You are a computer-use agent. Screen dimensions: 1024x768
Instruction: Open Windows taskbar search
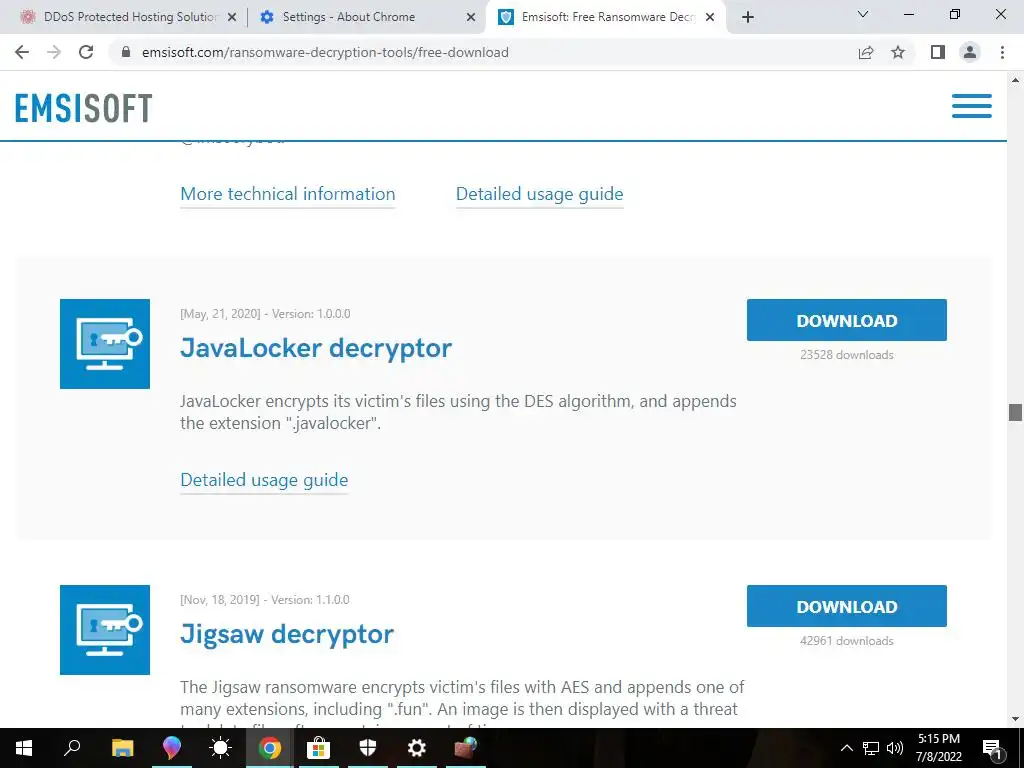click(x=72, y=748)
